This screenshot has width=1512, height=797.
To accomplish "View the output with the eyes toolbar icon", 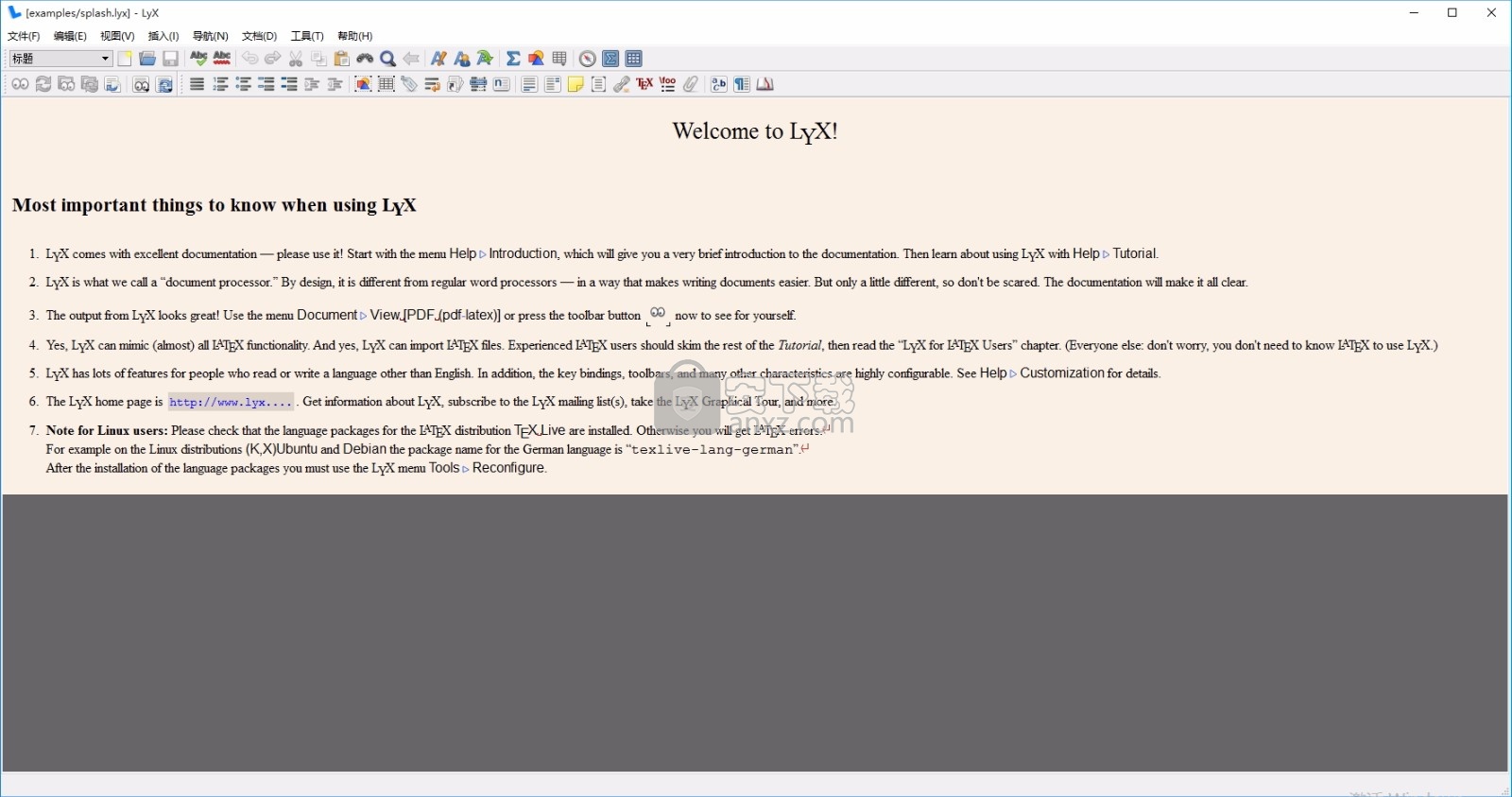I will click(20, 84).
